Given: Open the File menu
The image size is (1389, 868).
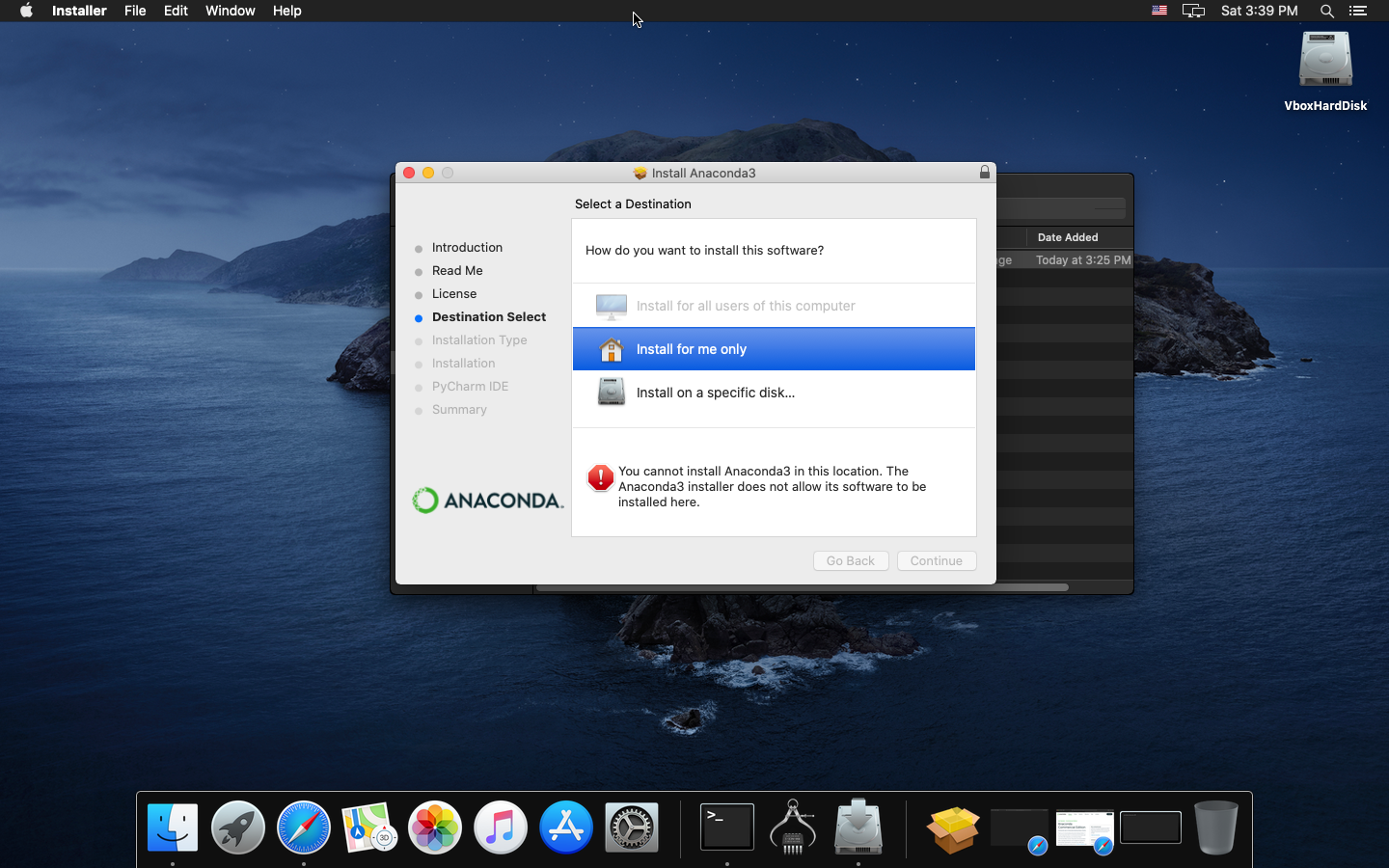Looking at the screenshot, I should click(x=135, y=11).
